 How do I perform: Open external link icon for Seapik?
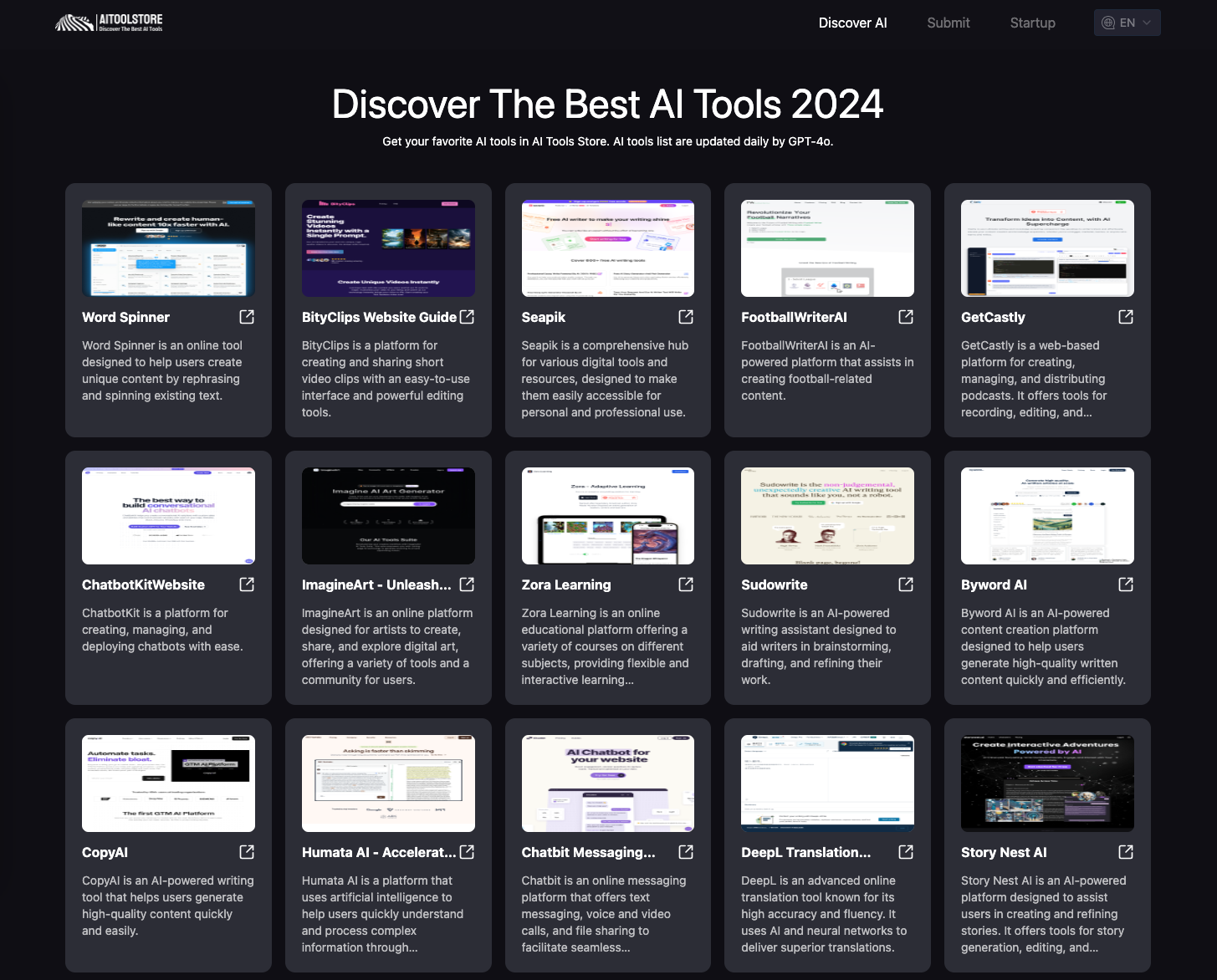tap(686, 317)
